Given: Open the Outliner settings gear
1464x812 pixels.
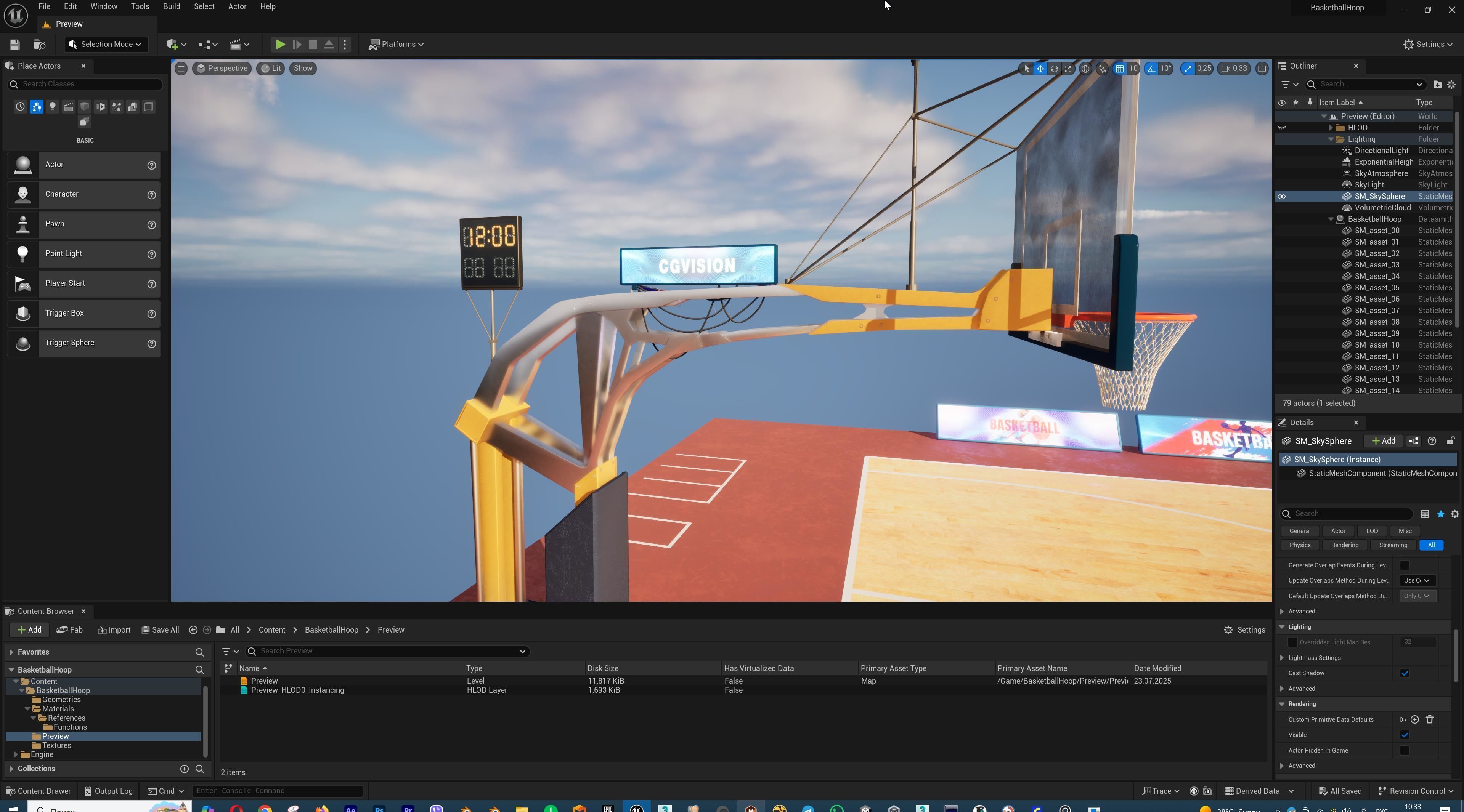Looking at the screenshot, I should [x=1451, y=85].
